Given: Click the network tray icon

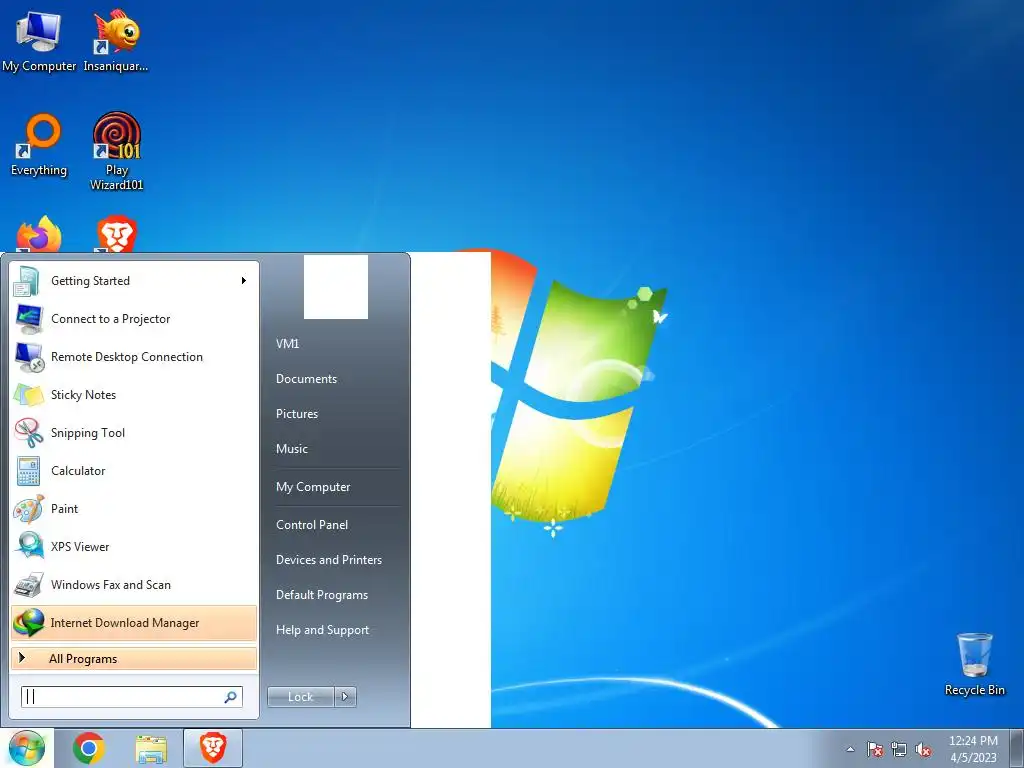Looking at the screenshot, I should (899, 749).
